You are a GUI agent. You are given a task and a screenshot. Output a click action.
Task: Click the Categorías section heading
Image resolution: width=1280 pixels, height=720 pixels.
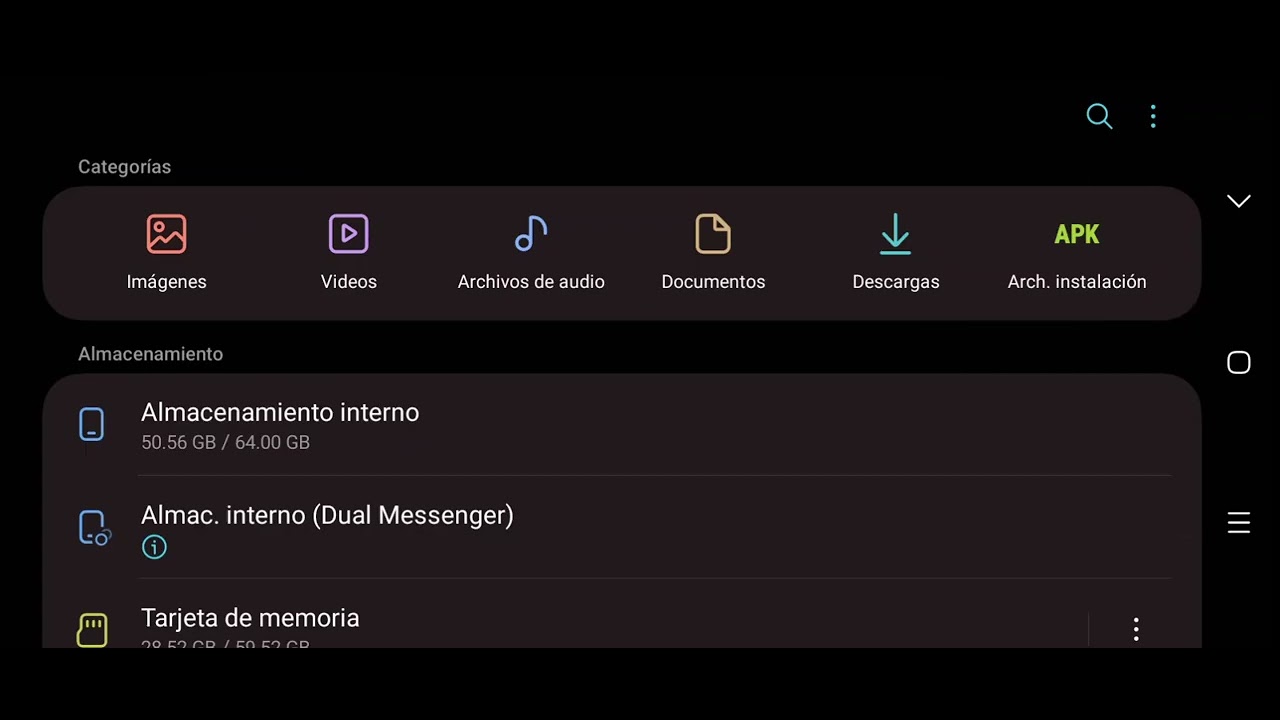click(x=124, y=167)
